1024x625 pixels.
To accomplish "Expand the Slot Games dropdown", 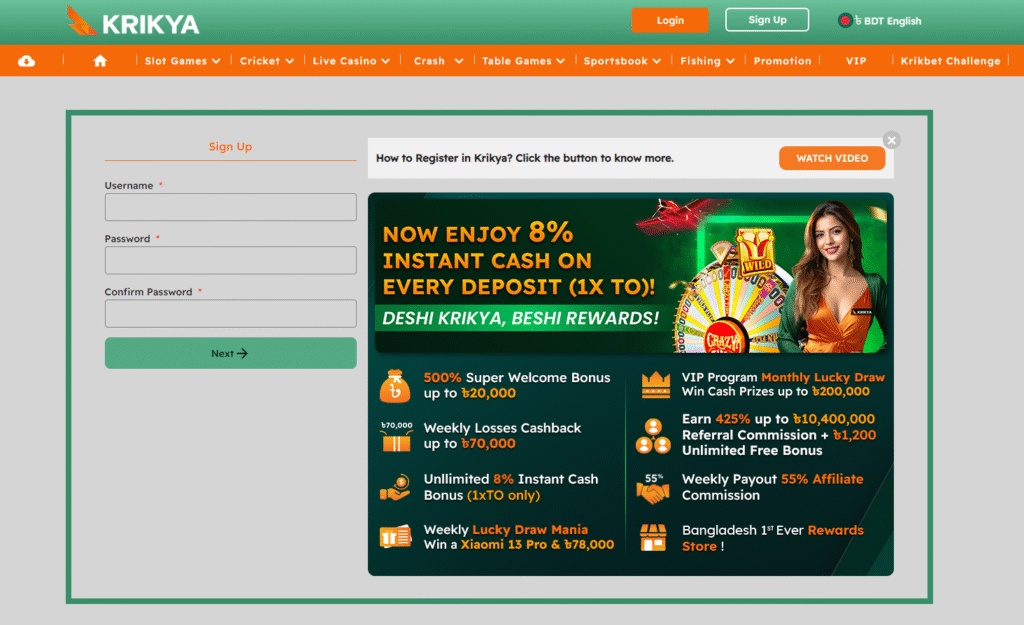I will coord(182,61).
